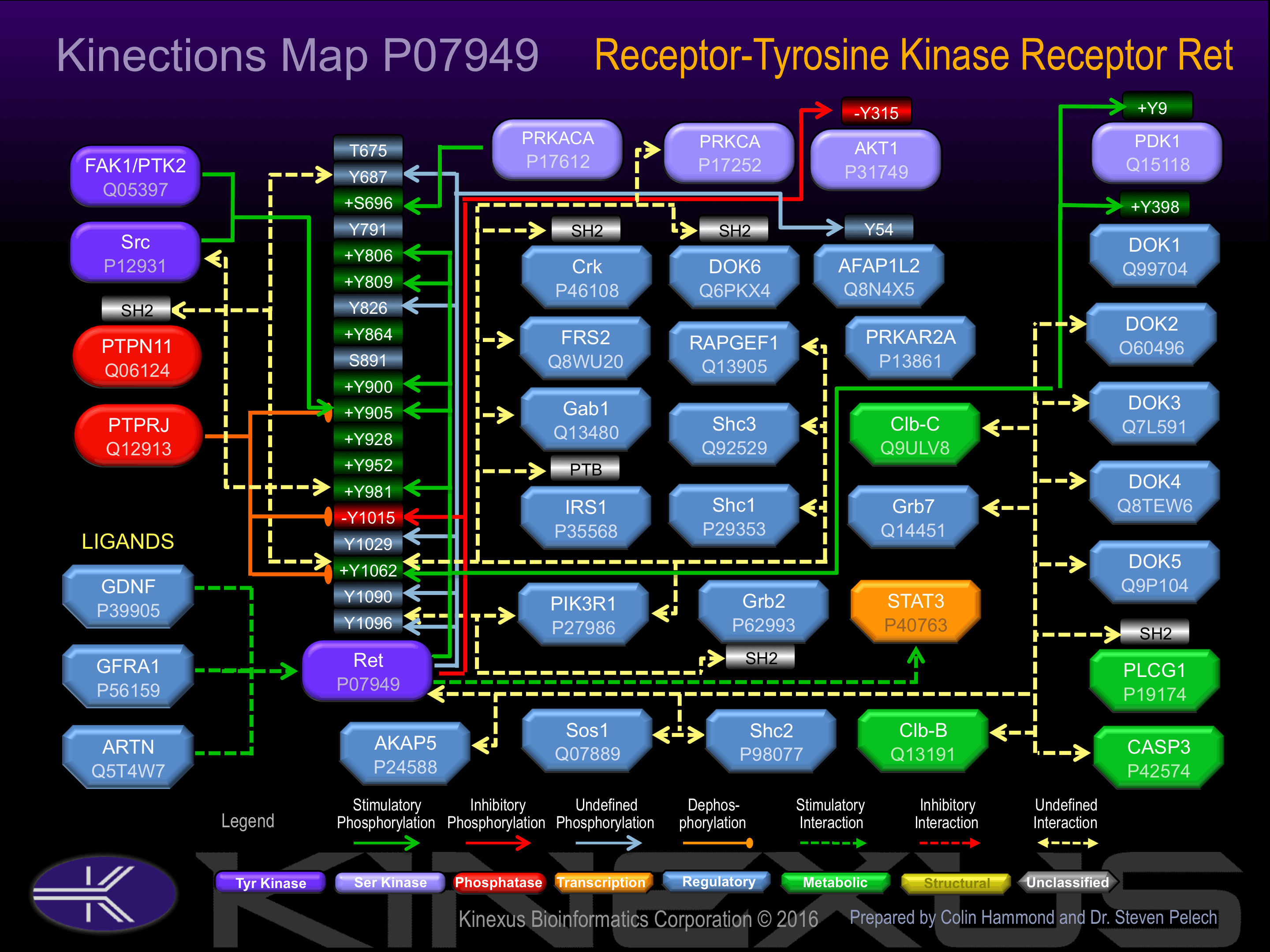Click the Grb2 P62993 node
The image size is (1270, 952).
point(764,612)
